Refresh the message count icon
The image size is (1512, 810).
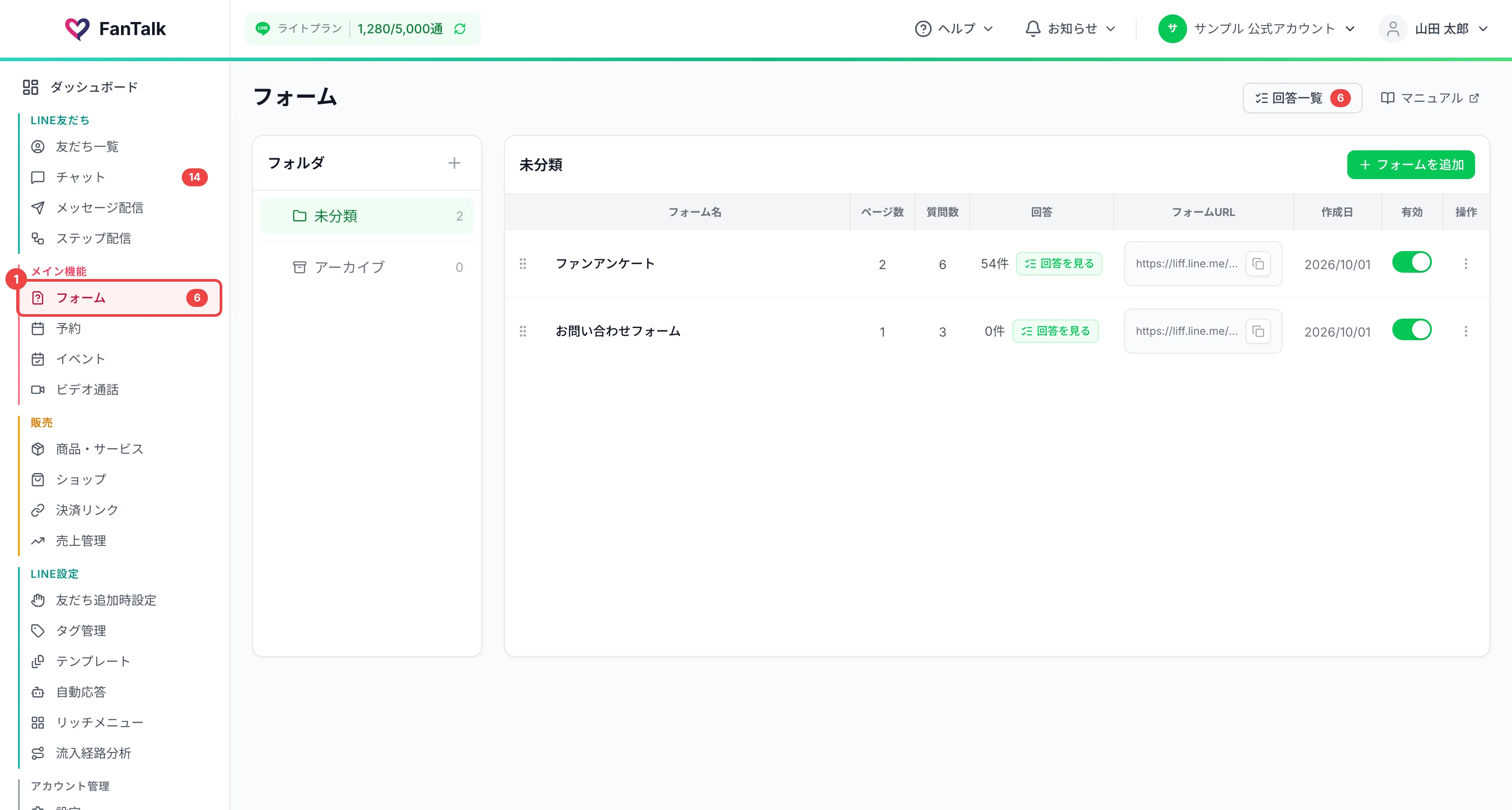pos(460,29)
